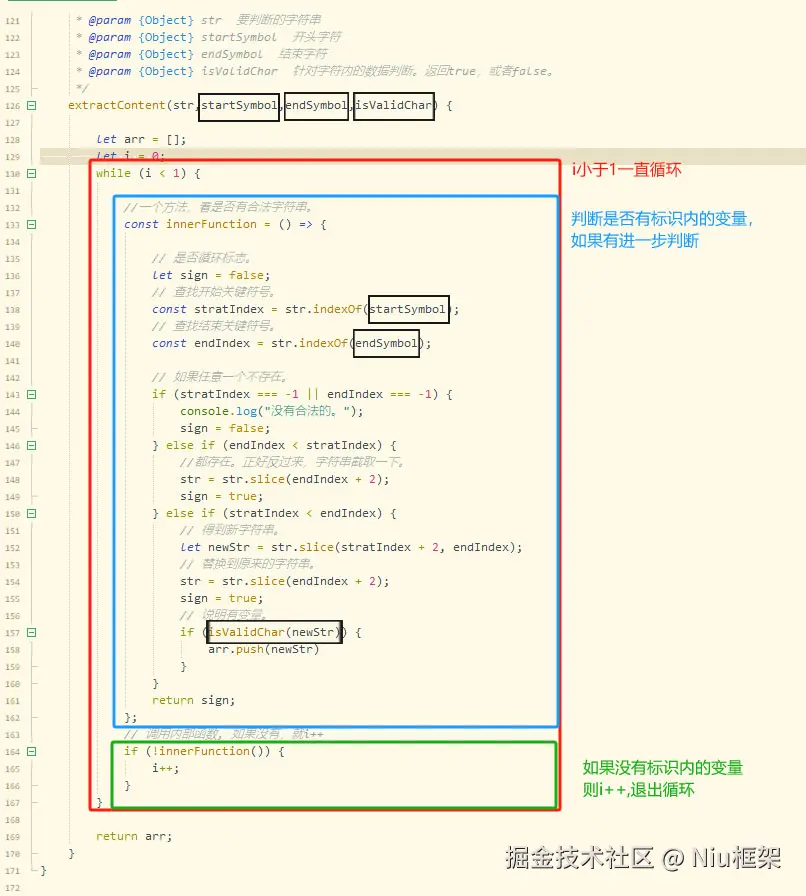Collapse the innerFunction fold on line 133

pos(33,224)
